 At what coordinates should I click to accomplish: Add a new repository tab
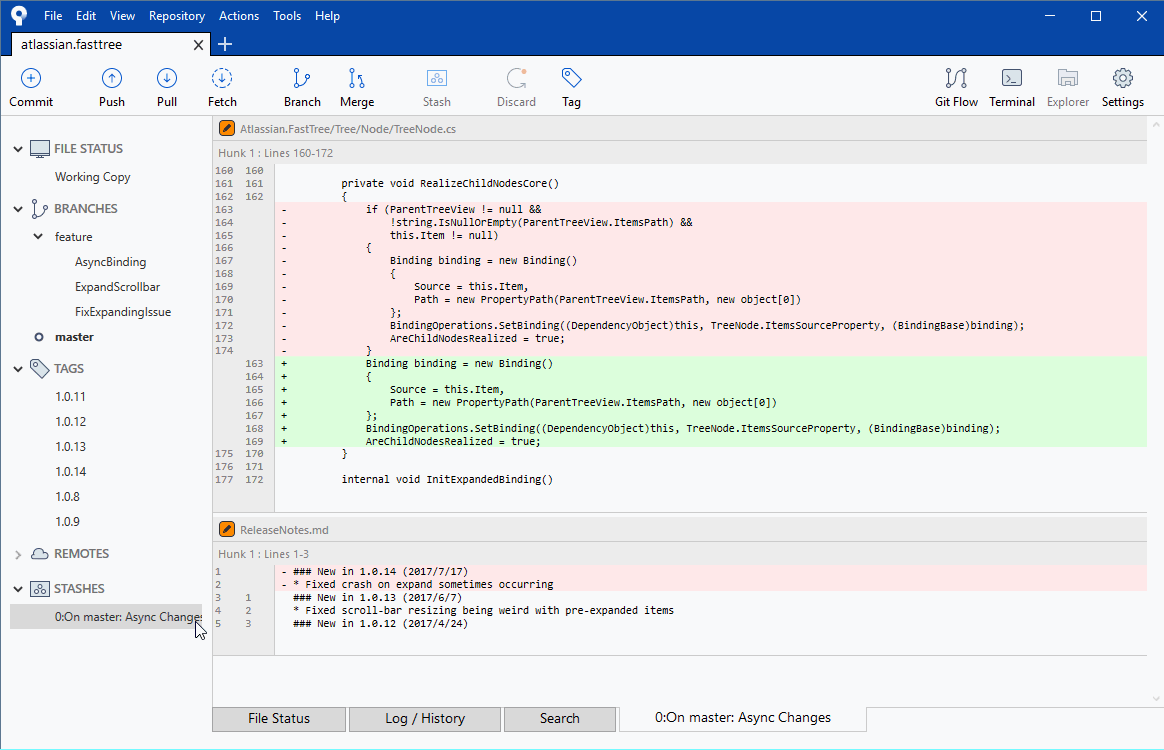(x=225, y=45)
